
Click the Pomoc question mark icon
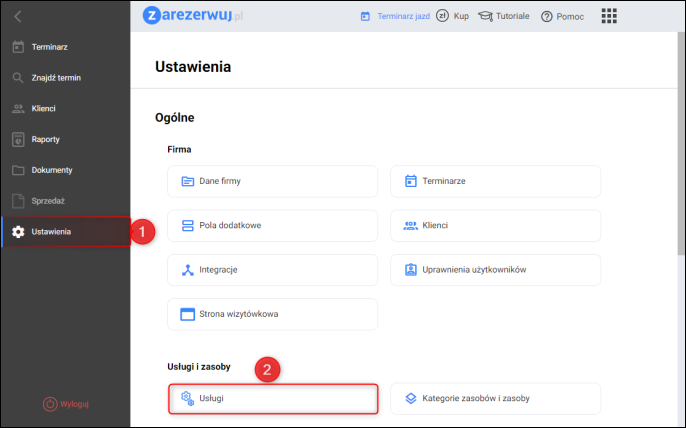click(x=547, y=17)
